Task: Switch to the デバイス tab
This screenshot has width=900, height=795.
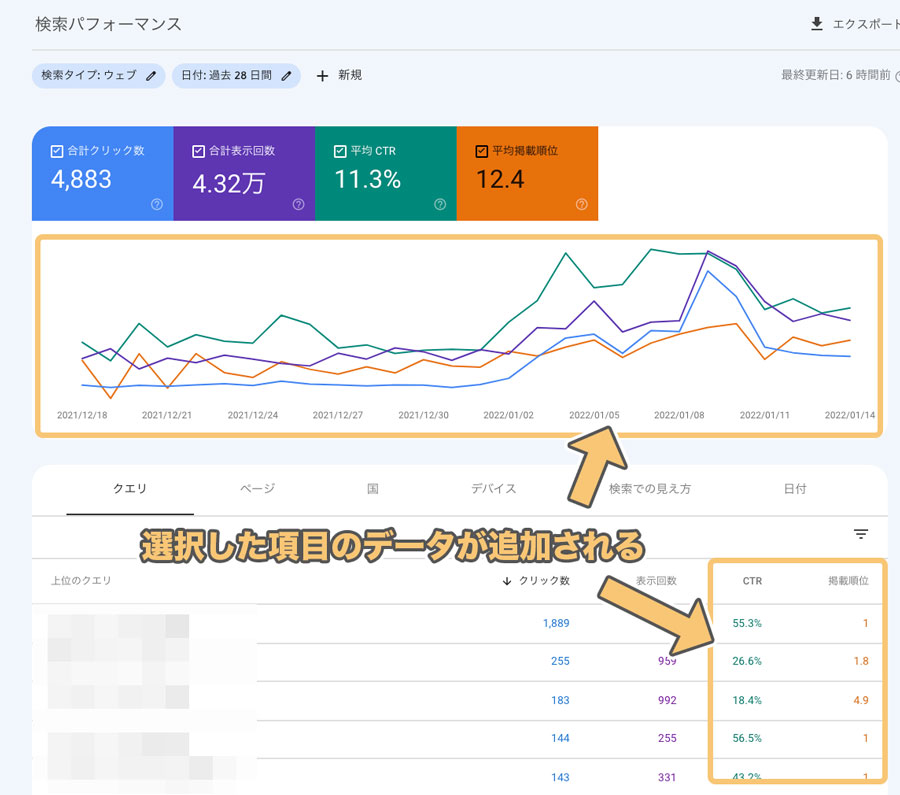Action: (494, 489)
